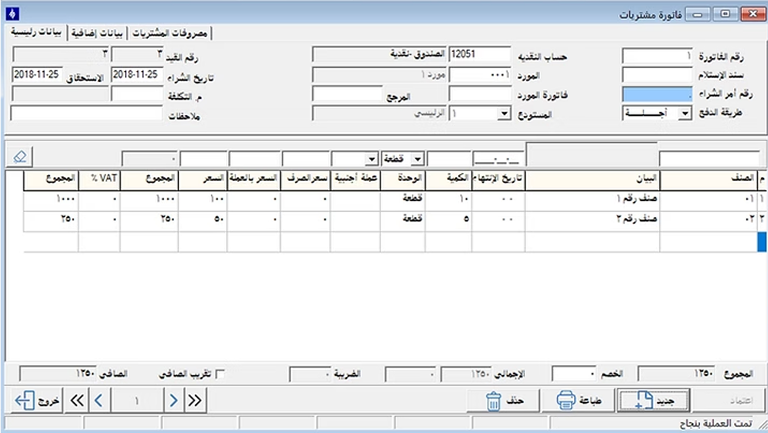The width and height of the screenshot is (768, 433).
Task: Click price cell ١٠٠ in first row
Action: 203,199
